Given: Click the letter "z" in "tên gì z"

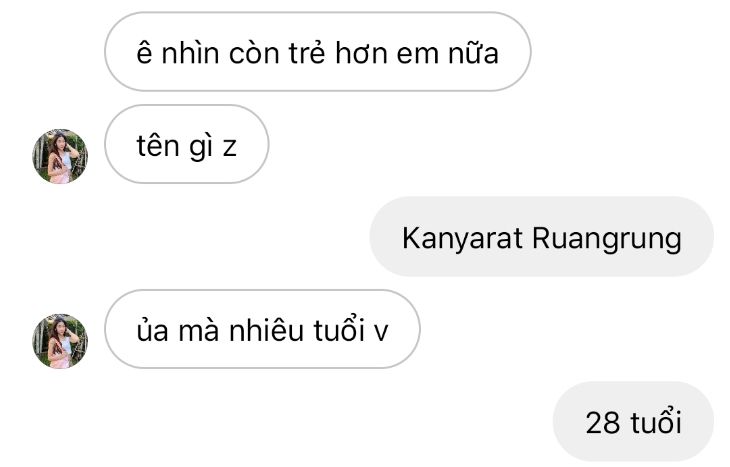Looking at the screenshot, I should [x=230, y=148].
